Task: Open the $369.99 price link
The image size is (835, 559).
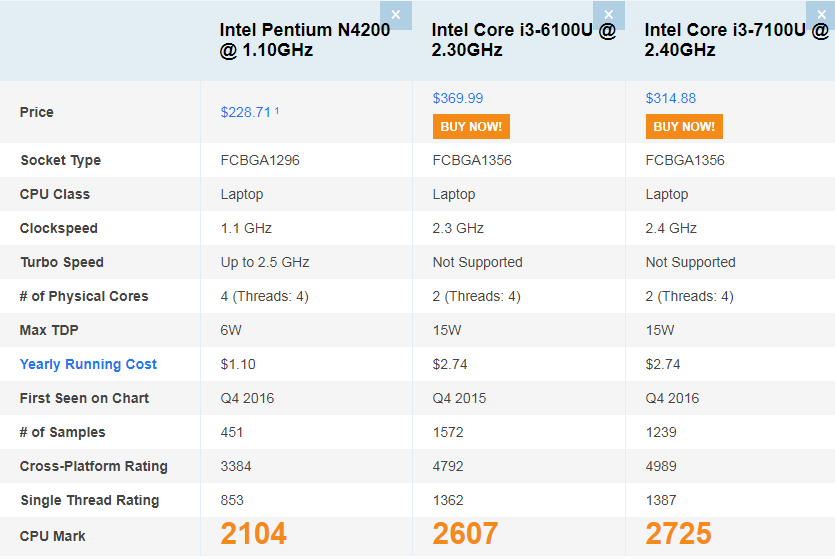Action: 458,98
